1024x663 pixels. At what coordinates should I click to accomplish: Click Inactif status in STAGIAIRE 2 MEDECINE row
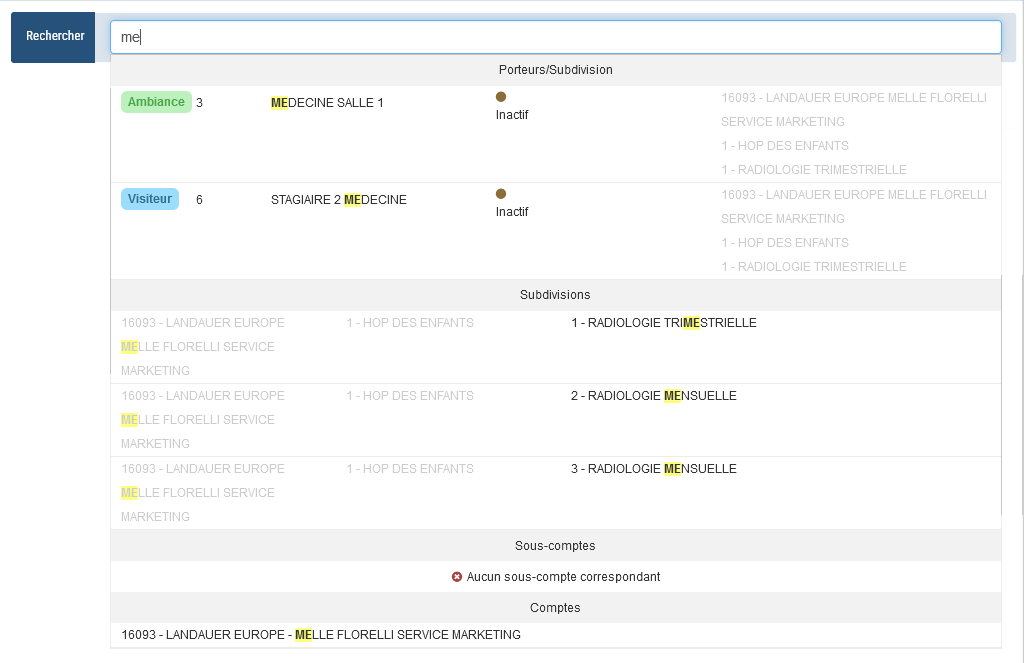pyautogui.click(x=512, y=212)
